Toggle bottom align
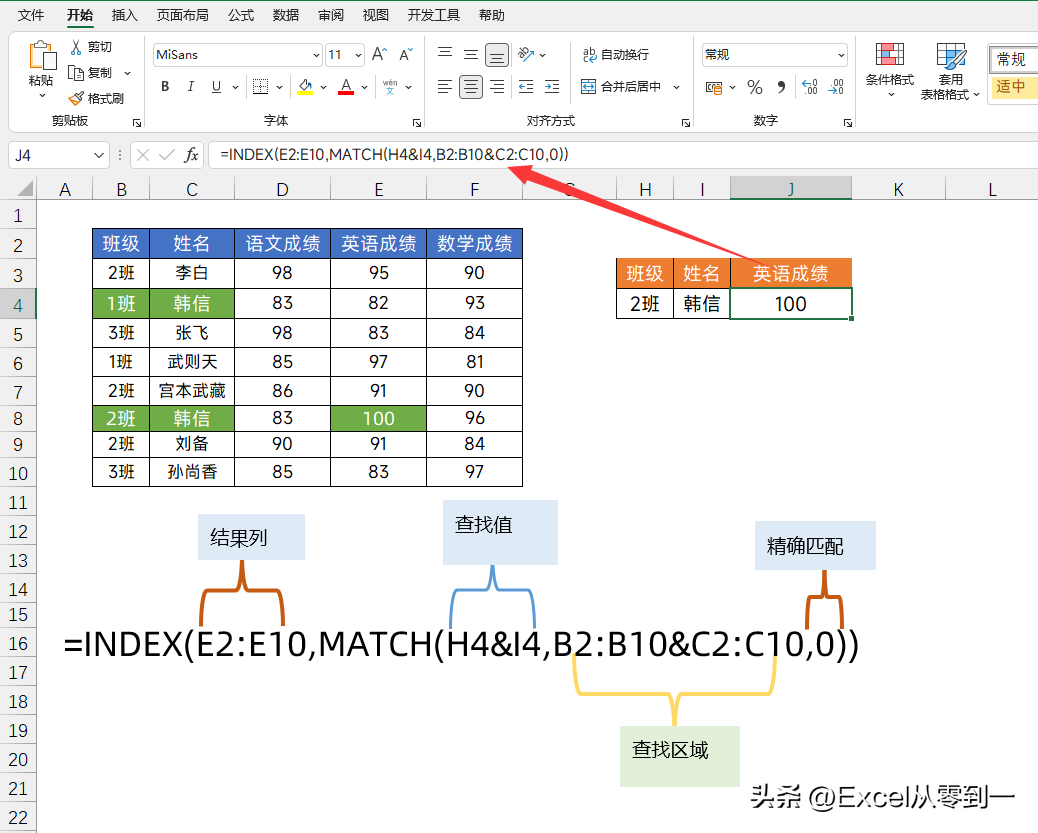This screenshot has width=1038, height=833. 496,55
